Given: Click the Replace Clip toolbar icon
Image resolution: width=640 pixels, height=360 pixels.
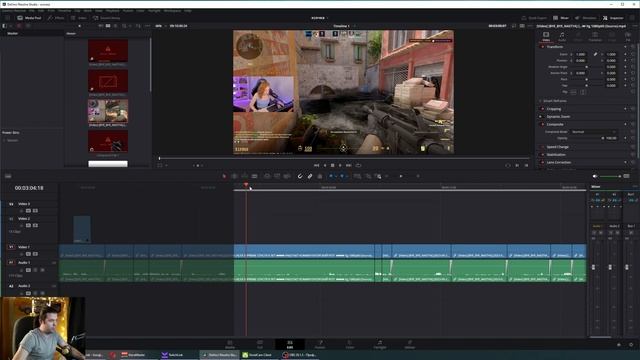Looking at the screenshot, I should click(x=287, y=176).
